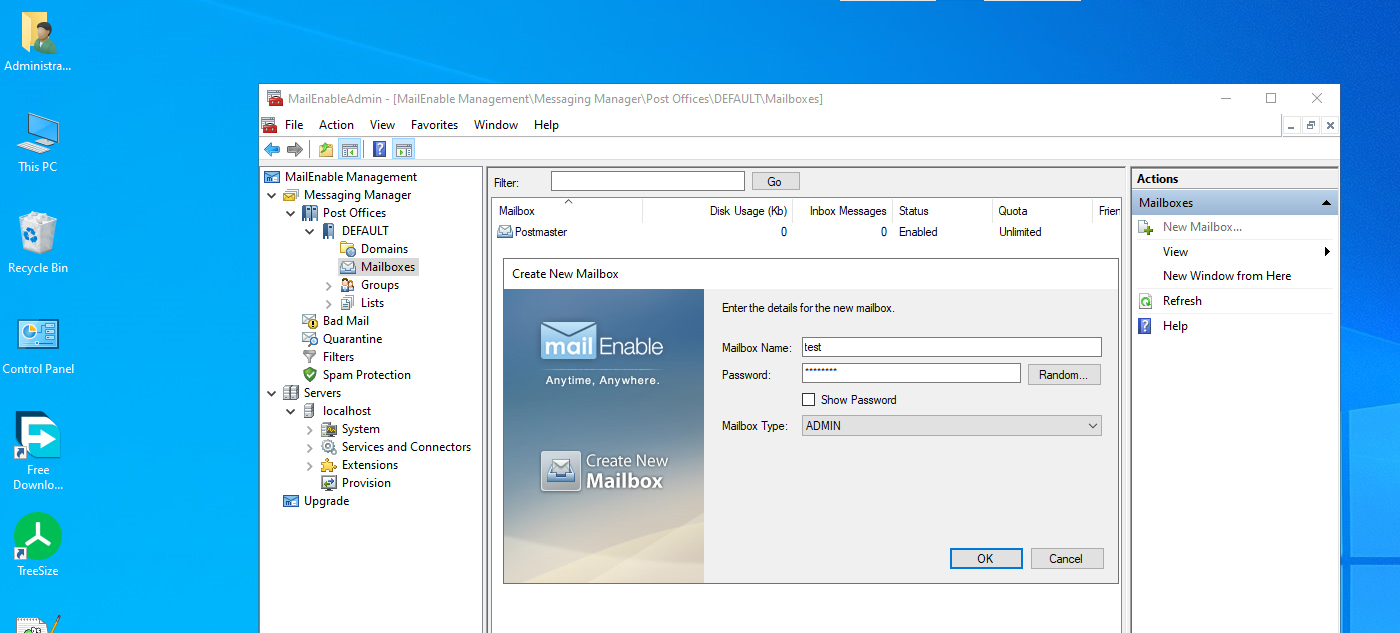The width and height of the screenshot is (1400, 633).
Task: Click the Back arrow in the toolbar
Action: [272, 150]
